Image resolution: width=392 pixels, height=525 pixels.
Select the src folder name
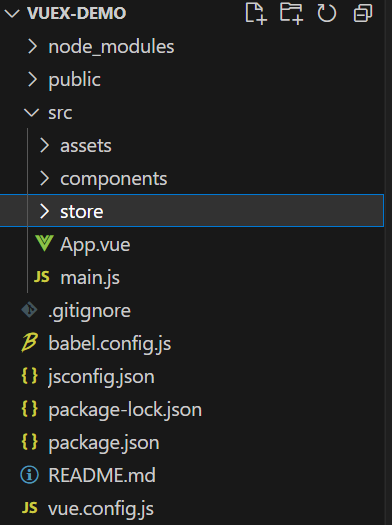(60, 113)
